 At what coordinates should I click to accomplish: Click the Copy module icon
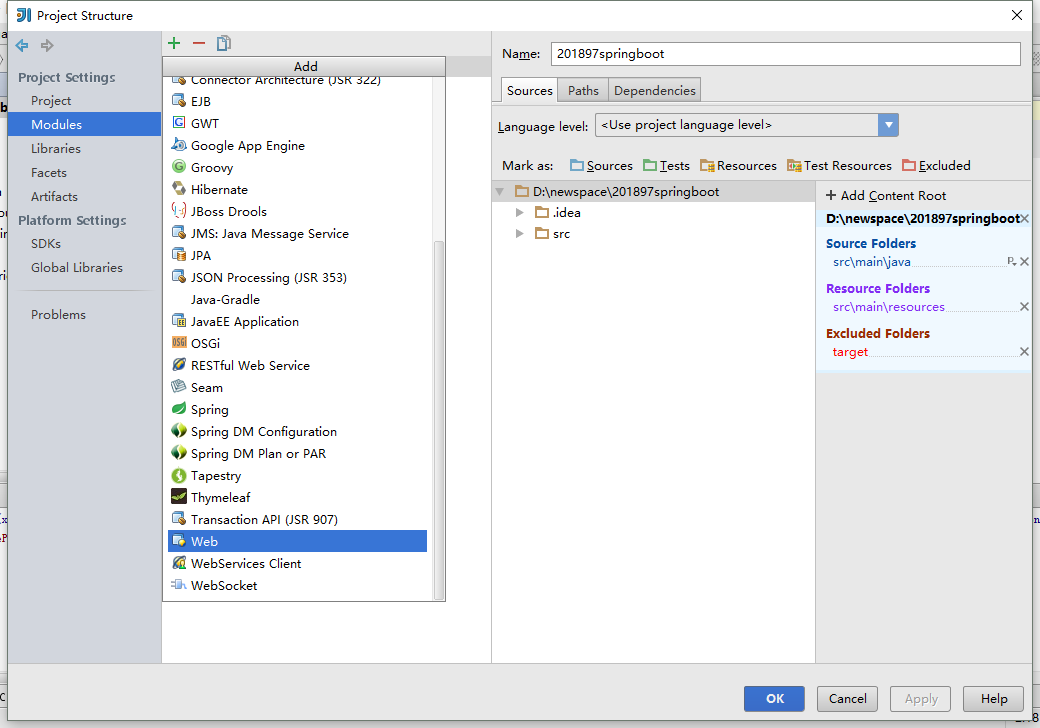click(224, 43)
